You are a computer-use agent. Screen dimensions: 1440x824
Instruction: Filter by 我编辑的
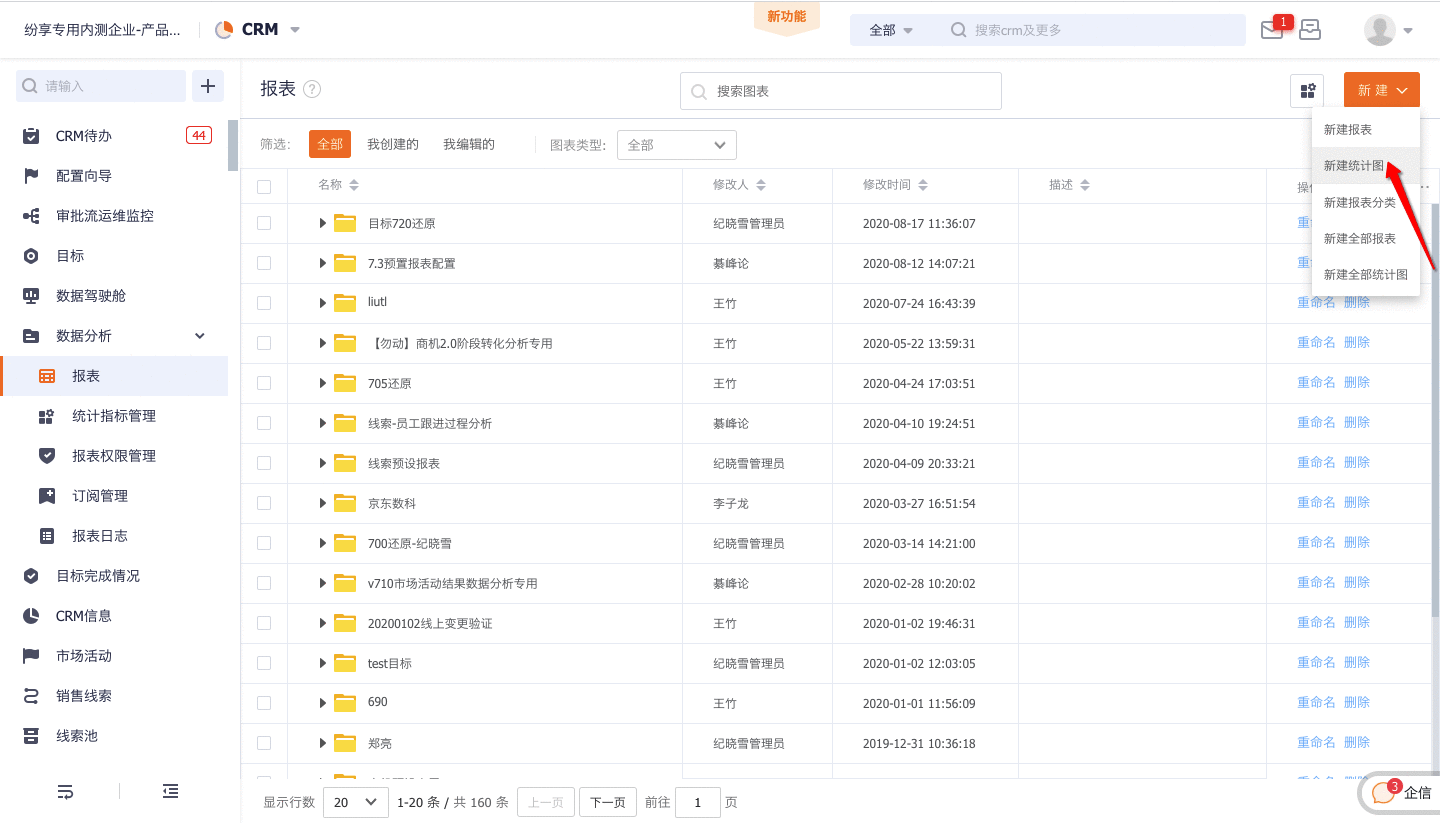(x=469, y=145)
